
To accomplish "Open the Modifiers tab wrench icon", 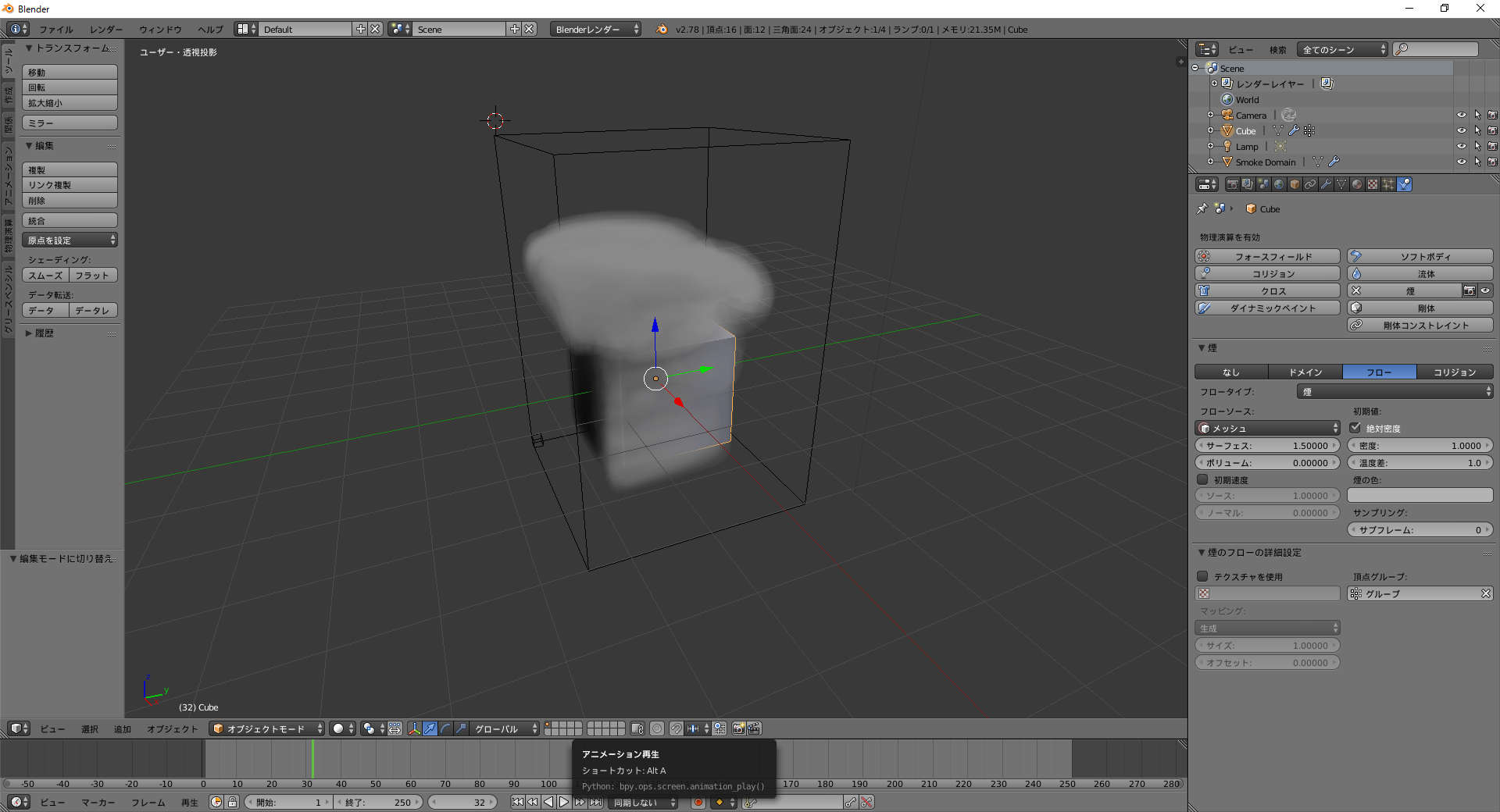I will pyautogui.click(x=1326, y=184).
